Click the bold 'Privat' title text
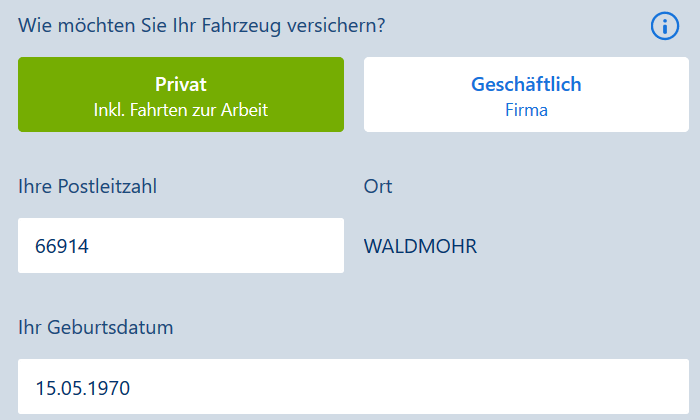The height and width of the screenshot is (420, 700). click(x=181, y=84)
